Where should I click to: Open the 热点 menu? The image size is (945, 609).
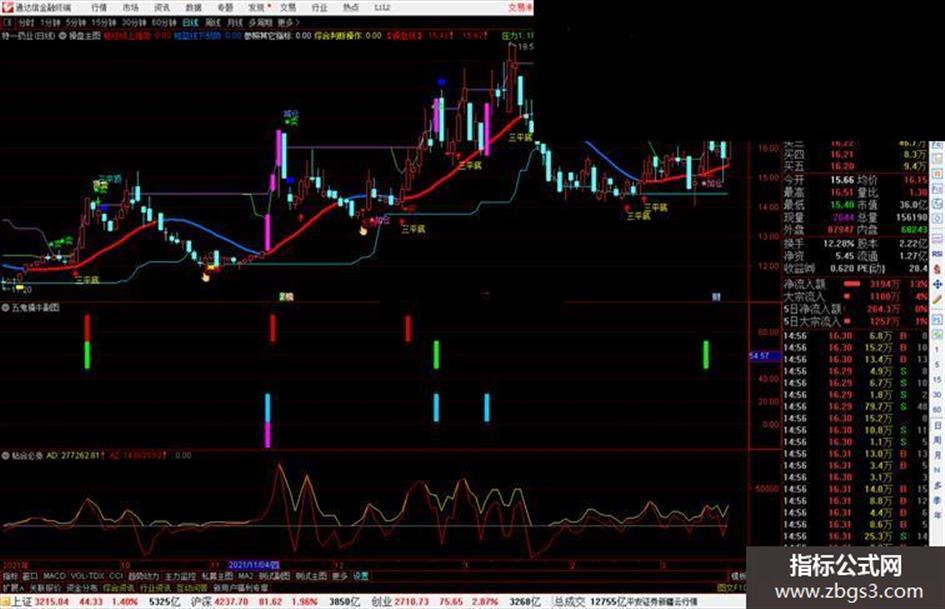click(350, 7)
